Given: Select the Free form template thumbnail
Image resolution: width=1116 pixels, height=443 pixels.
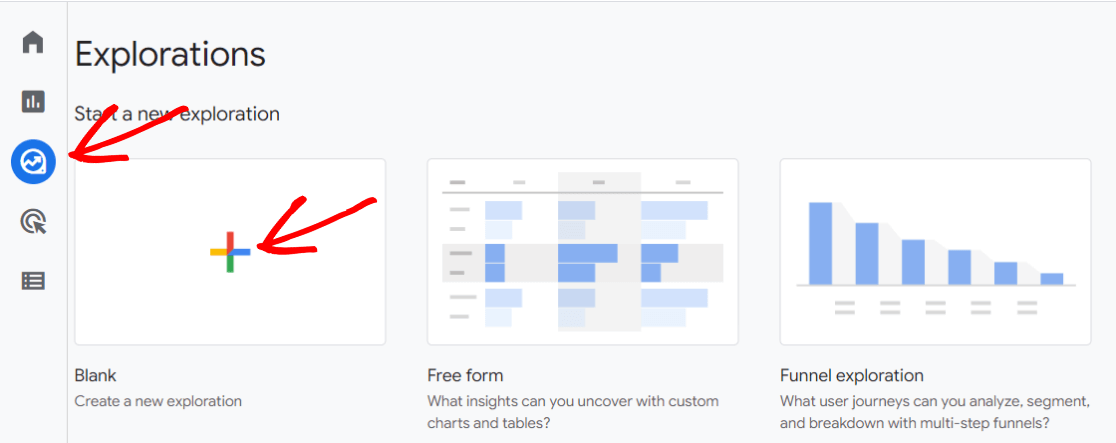Looking at the screenshot, I should pos(582,252).
